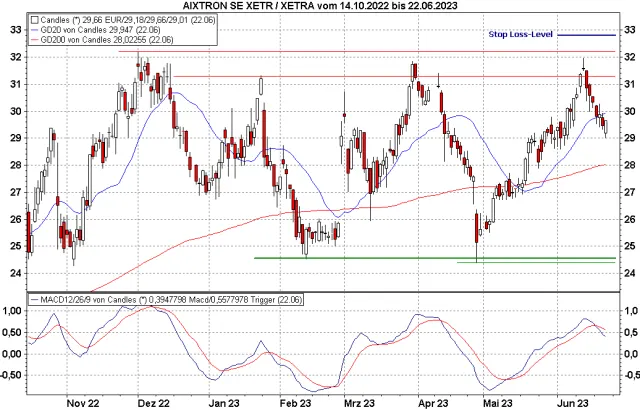Select the GD200 von Candles legend entry

(x=102, y=40)
